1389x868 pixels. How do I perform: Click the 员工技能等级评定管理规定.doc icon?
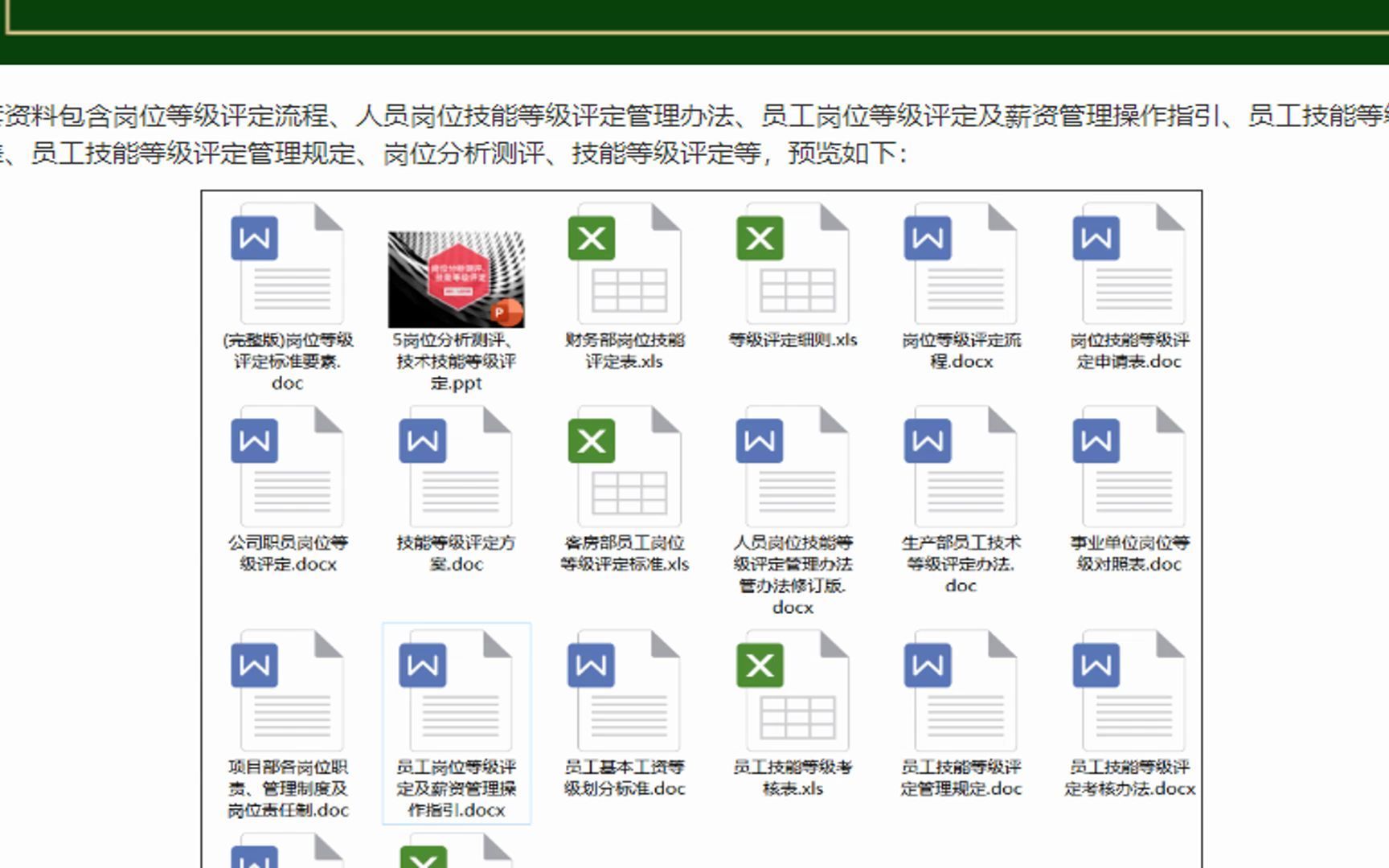pos(961,691)
